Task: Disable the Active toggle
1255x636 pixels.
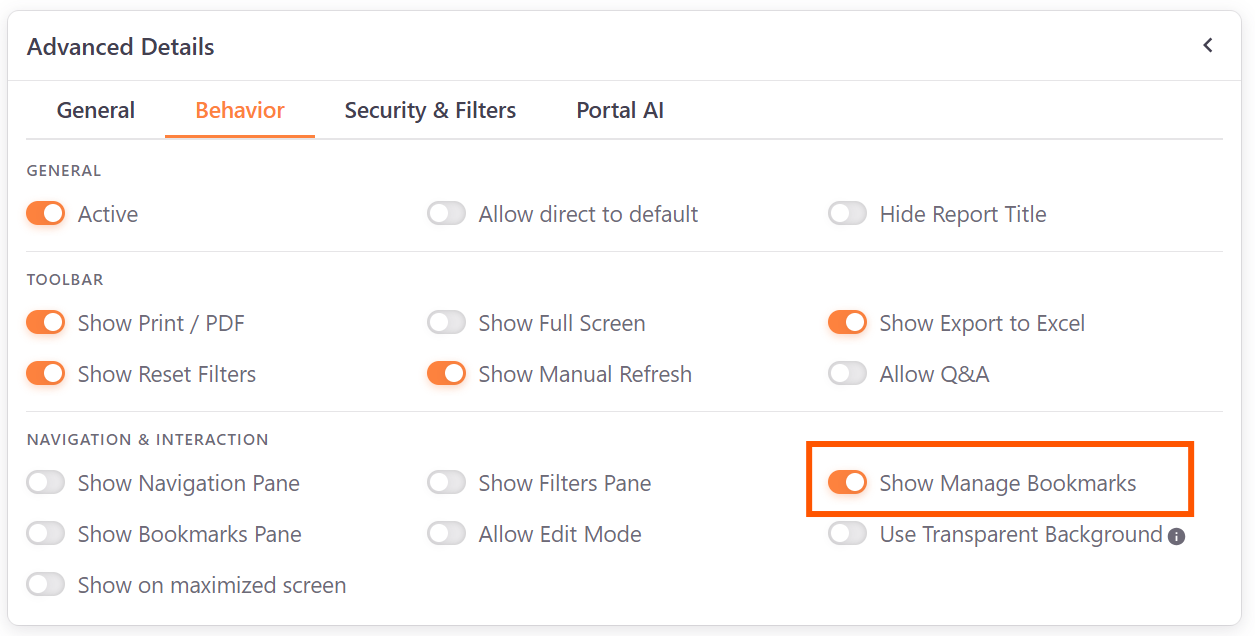Action: [x=45, y=213]
